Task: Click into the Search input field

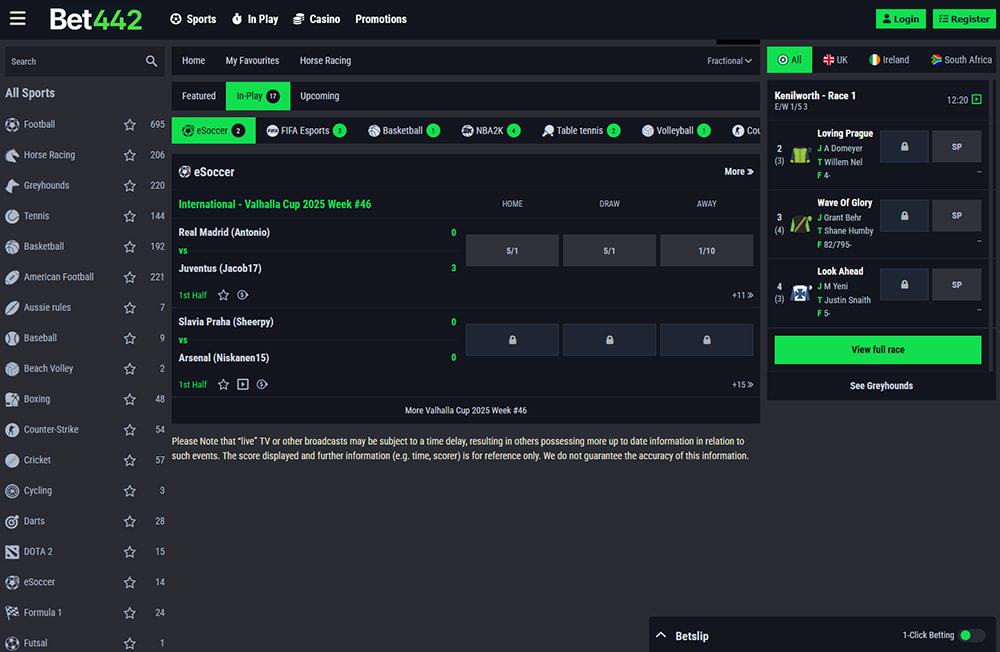Action: click(75, 61)
